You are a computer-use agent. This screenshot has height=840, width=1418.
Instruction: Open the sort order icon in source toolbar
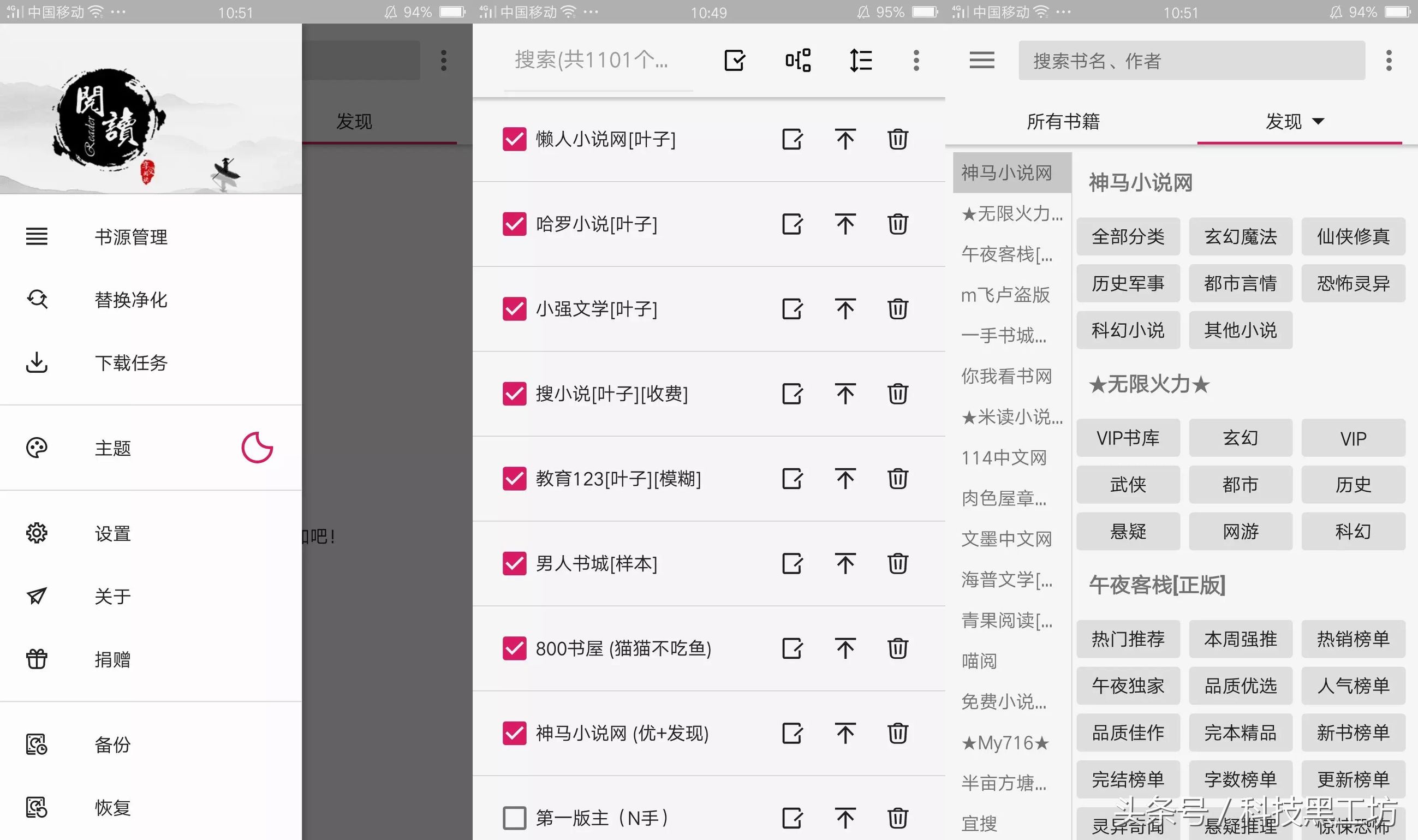[x=859, y=60]
